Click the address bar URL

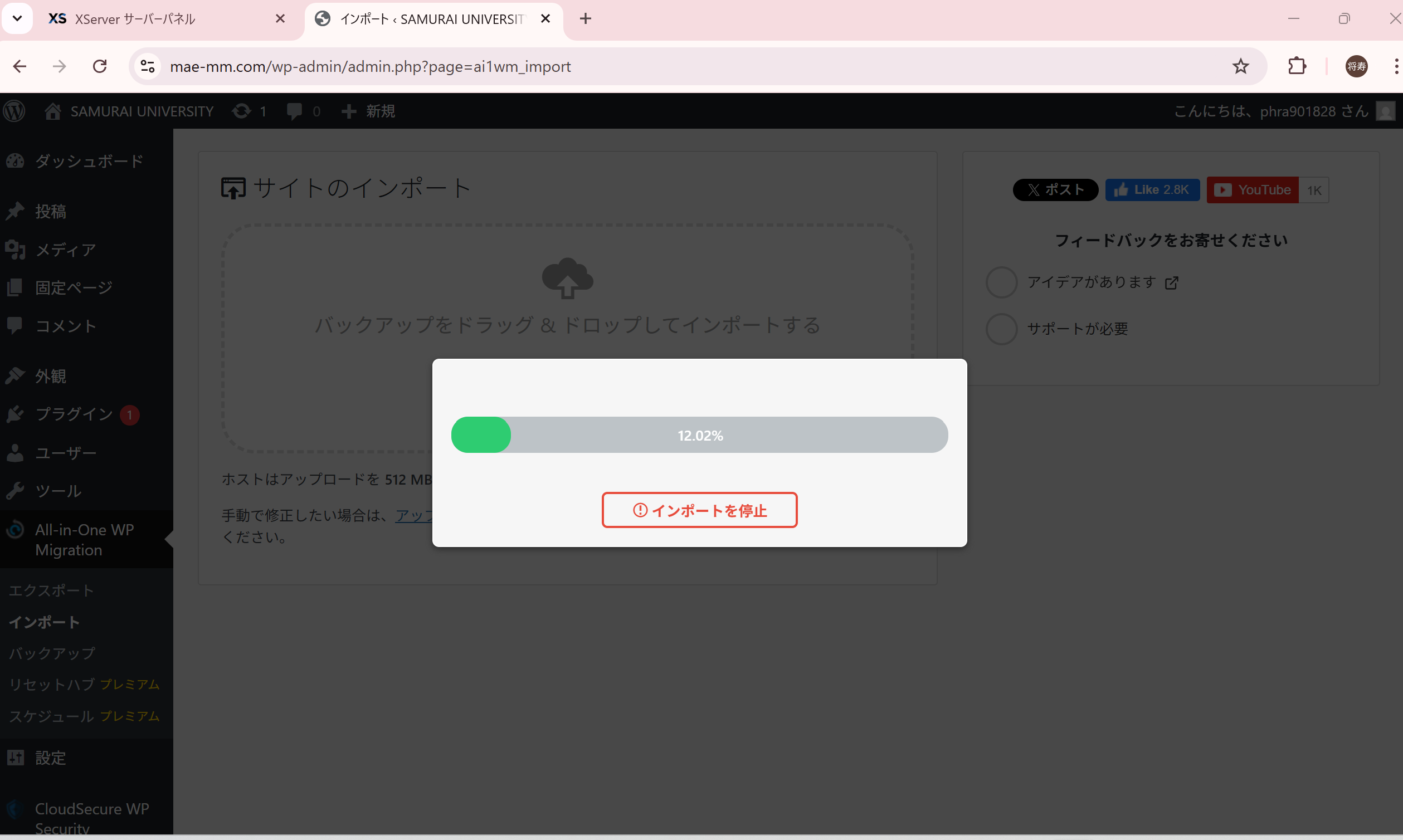pos(371,67)
